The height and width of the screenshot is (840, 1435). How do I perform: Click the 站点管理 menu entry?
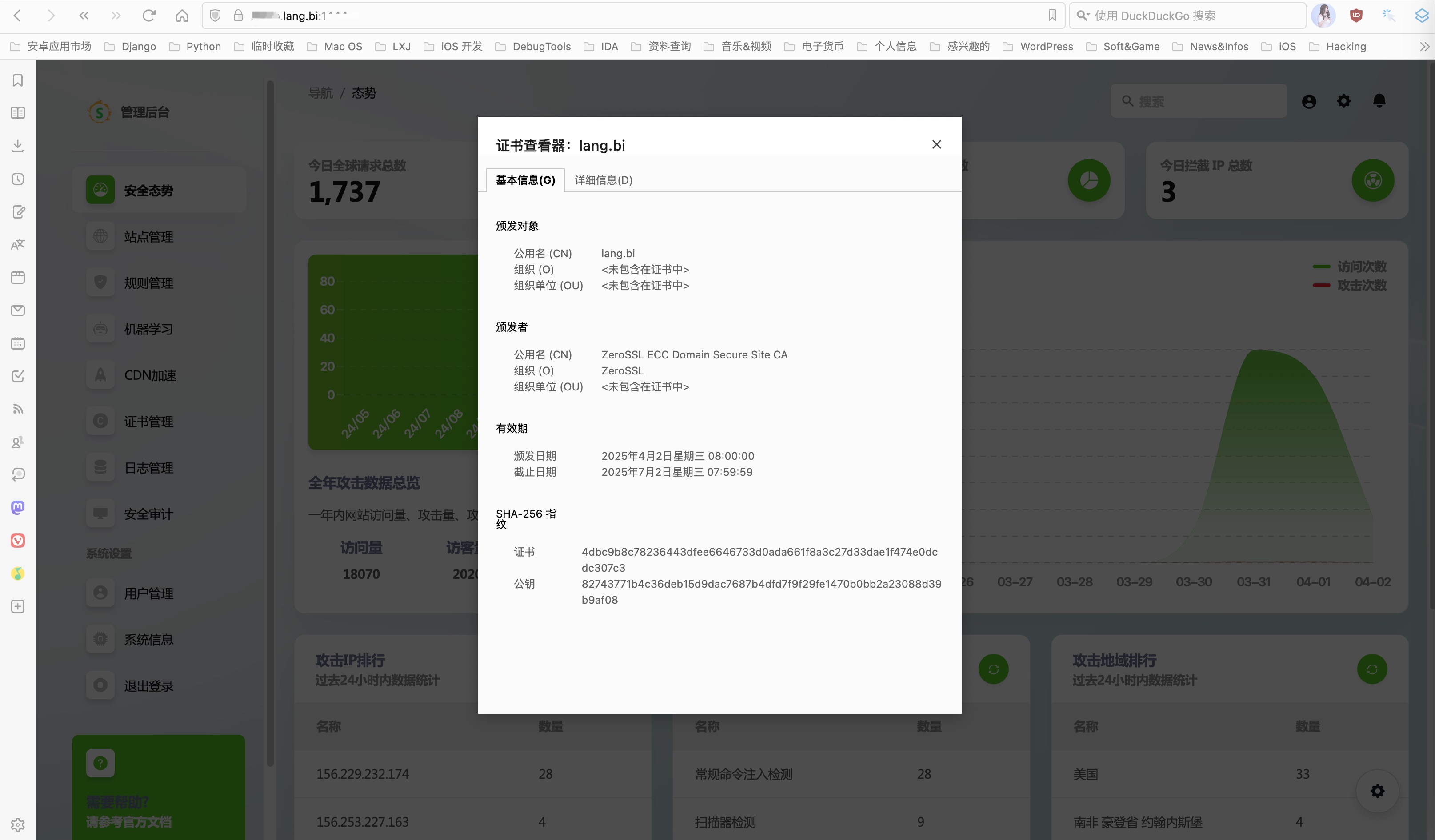pyautogui.click(x=148, y=237)
